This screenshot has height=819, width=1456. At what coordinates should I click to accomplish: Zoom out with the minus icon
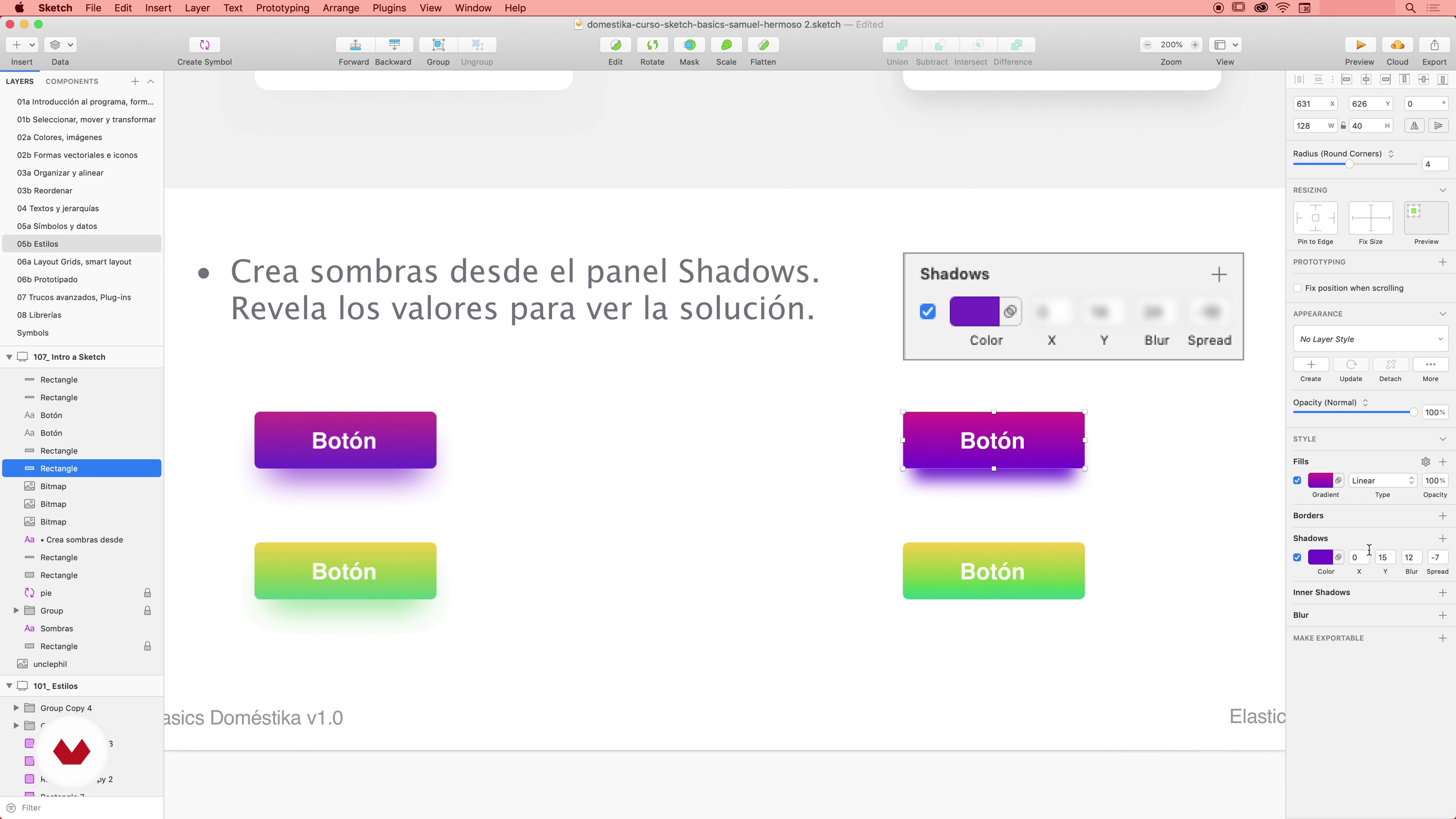[1147, 45]
